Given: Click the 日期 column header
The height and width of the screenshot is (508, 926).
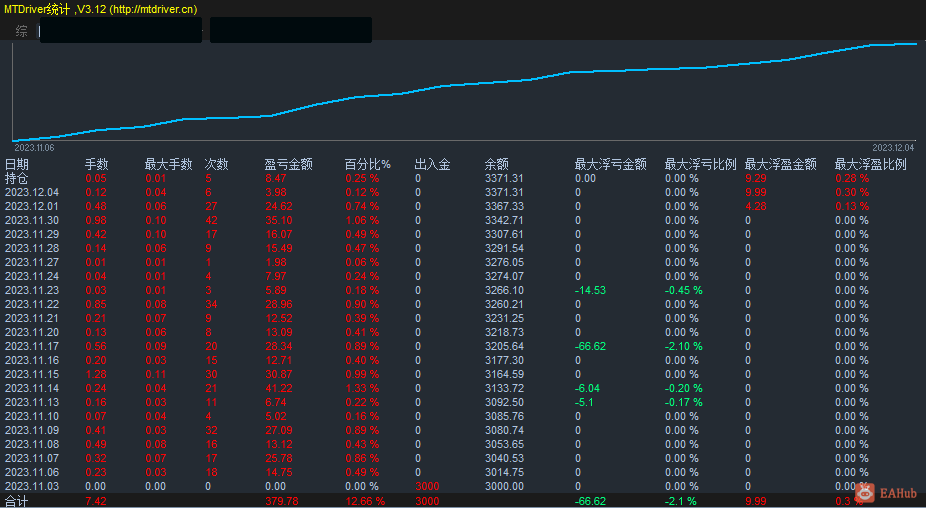Looking at the screenshot, I should [x=17, y=164].
